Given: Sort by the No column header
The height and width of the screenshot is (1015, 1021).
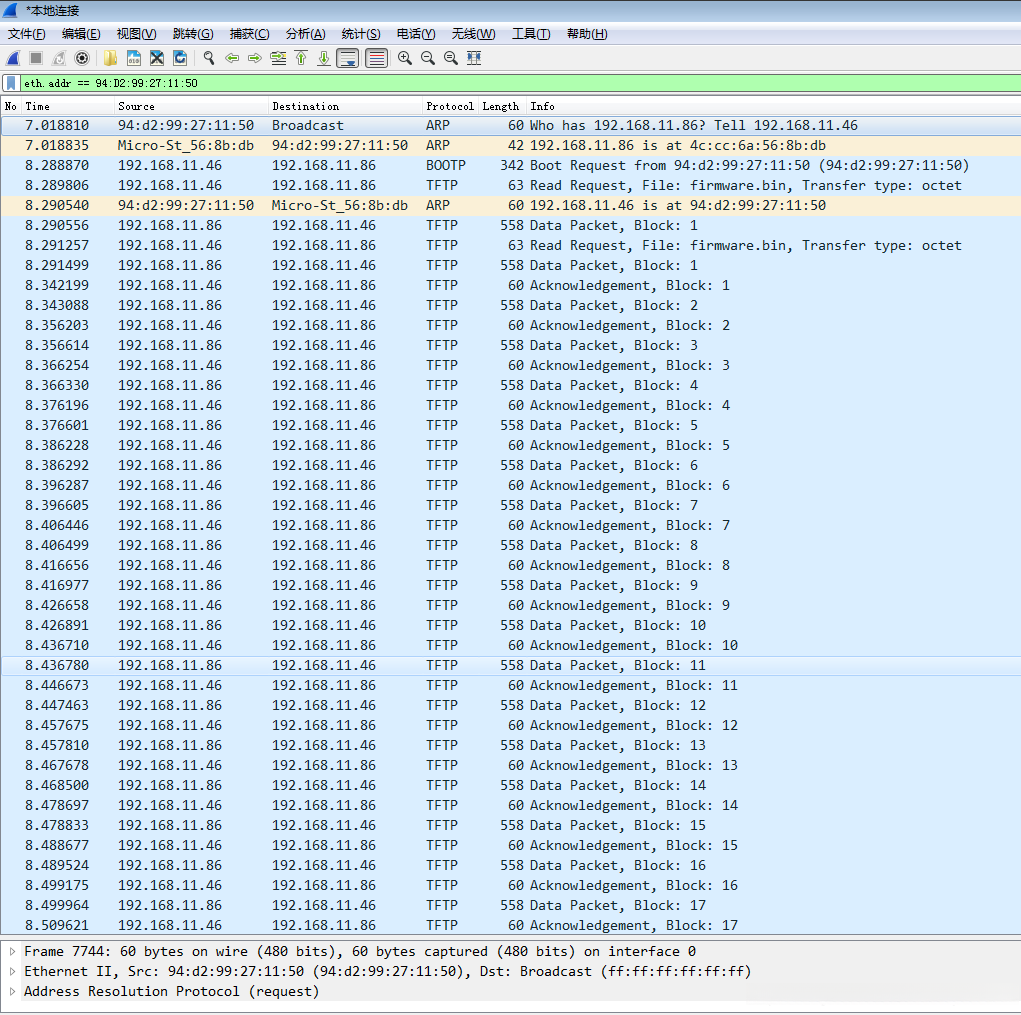Looking at the screenshot, I should pos(11,106).
